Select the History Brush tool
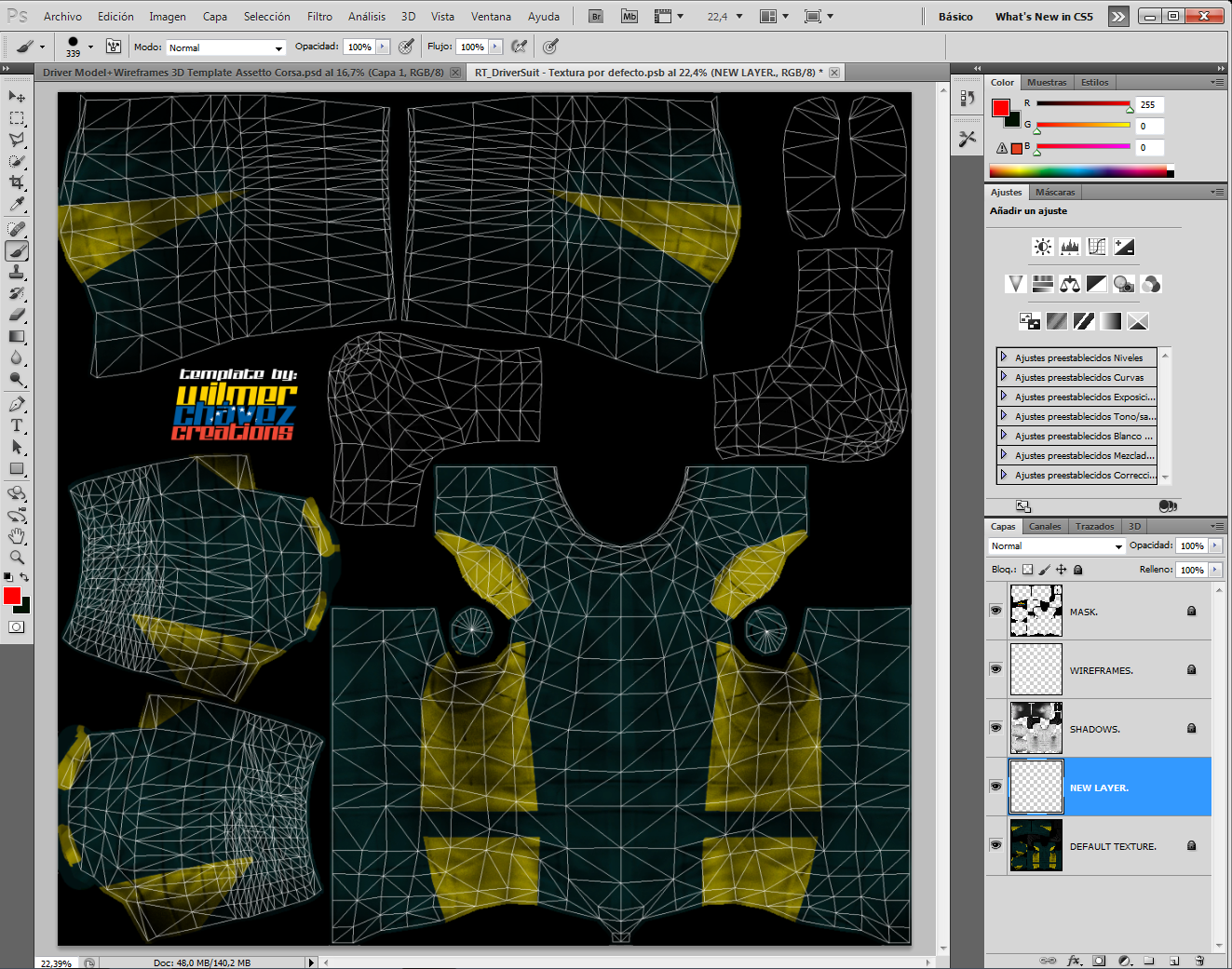The width and height of the screenshot is (1232, 969). 17,293
